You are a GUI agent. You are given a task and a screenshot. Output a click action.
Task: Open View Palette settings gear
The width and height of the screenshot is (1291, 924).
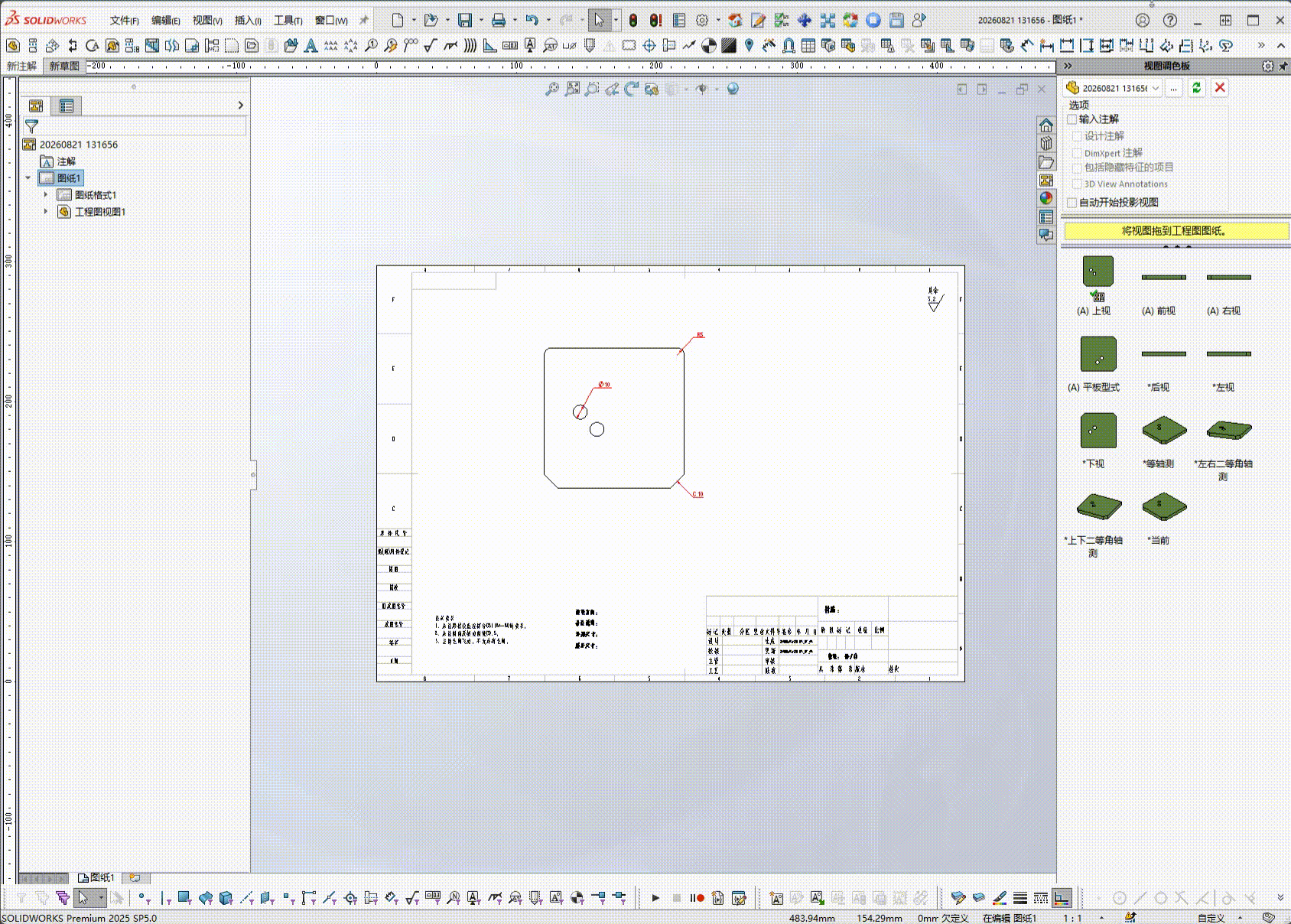tap(1267, 67)
